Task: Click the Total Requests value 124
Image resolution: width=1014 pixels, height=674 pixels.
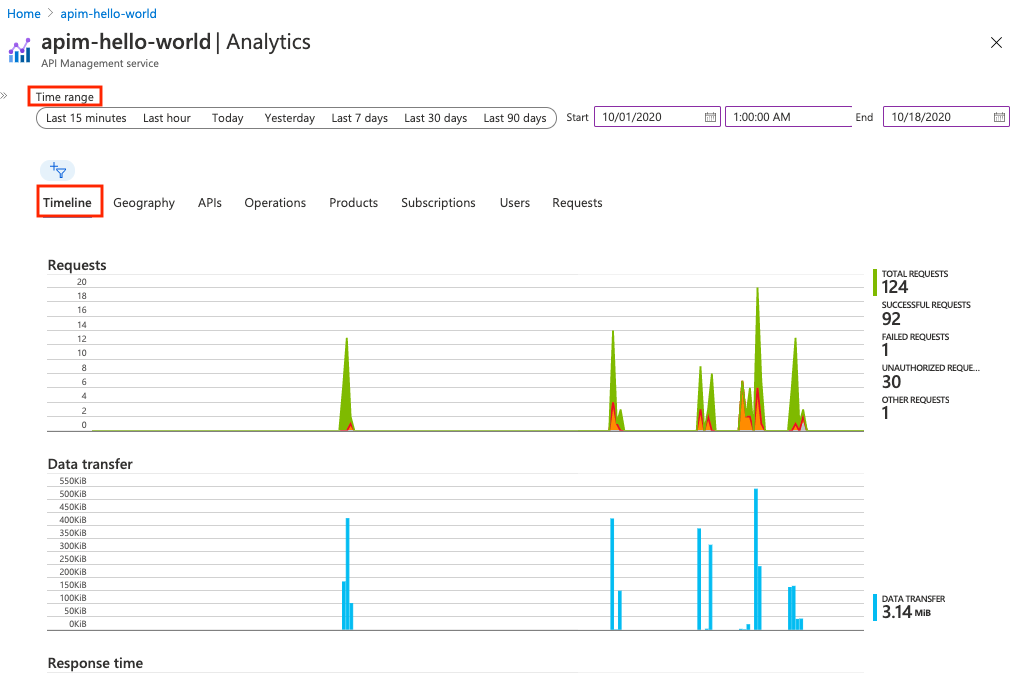Action: (x=895, y=287)
